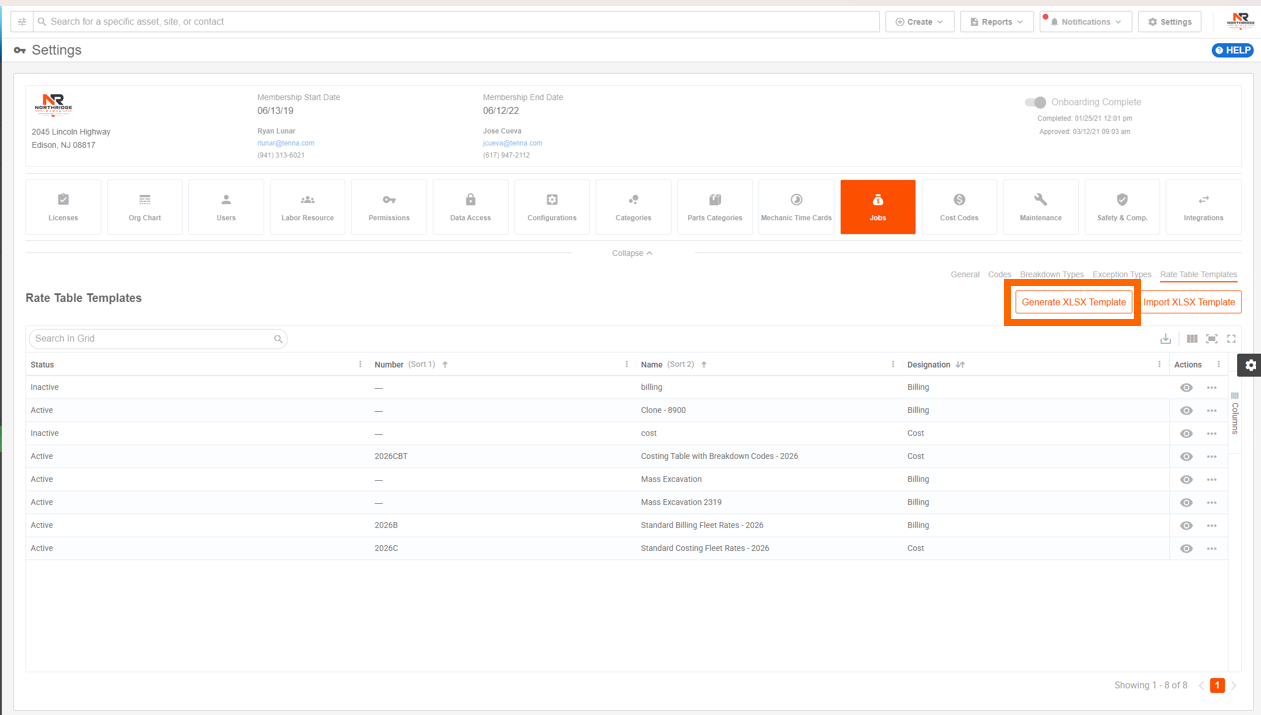View Costing Table with Breakdown Codes eye icon
This screenshot has width=1261, height=715.
(x=1186, y=457)
